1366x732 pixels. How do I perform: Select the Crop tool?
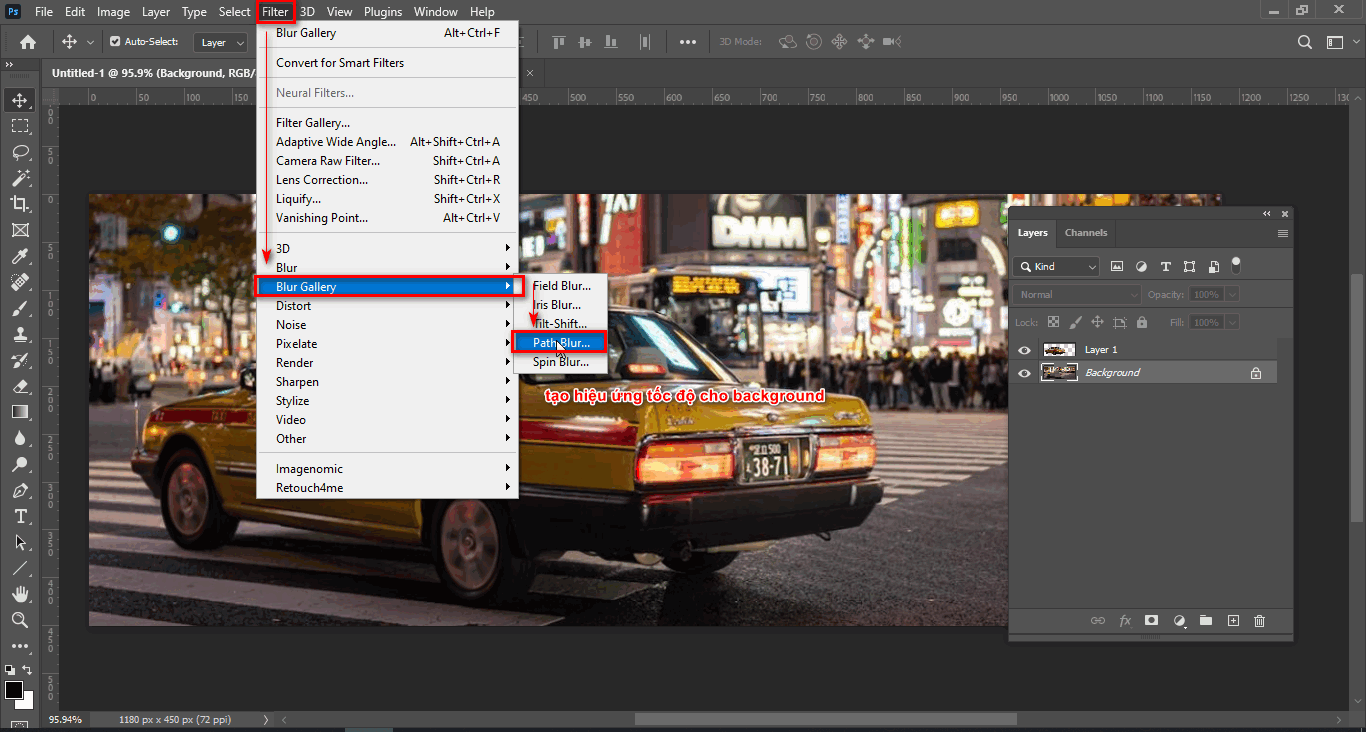point(20,204)
